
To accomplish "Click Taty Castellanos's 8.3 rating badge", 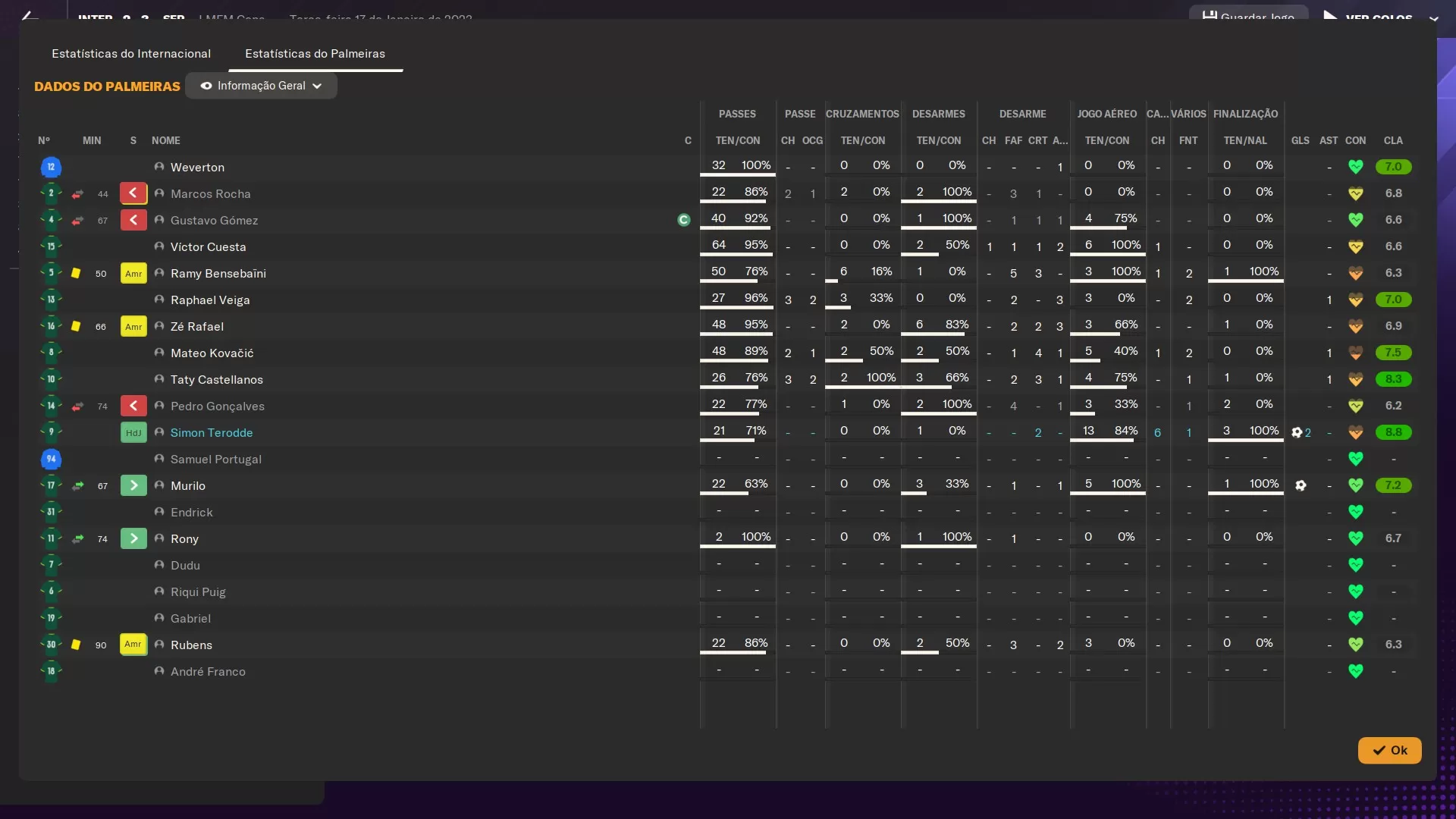I will 1393,379.
